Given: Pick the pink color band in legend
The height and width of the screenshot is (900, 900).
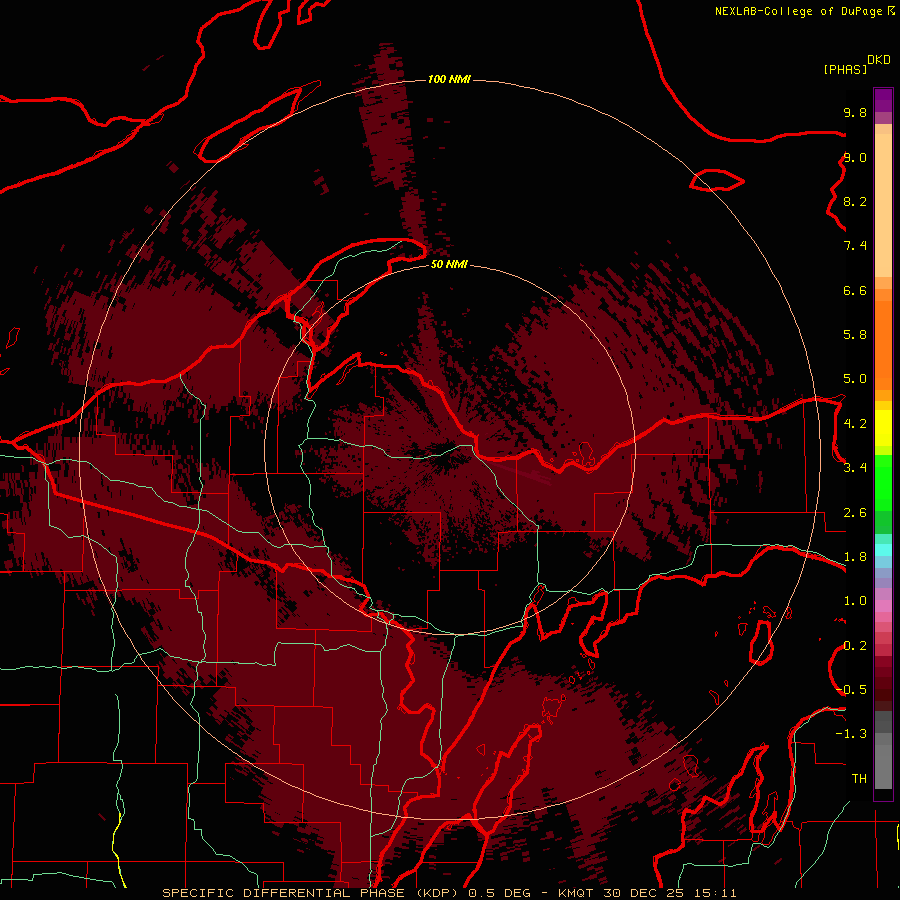Looking at the screenshot, I should [883, 606].
